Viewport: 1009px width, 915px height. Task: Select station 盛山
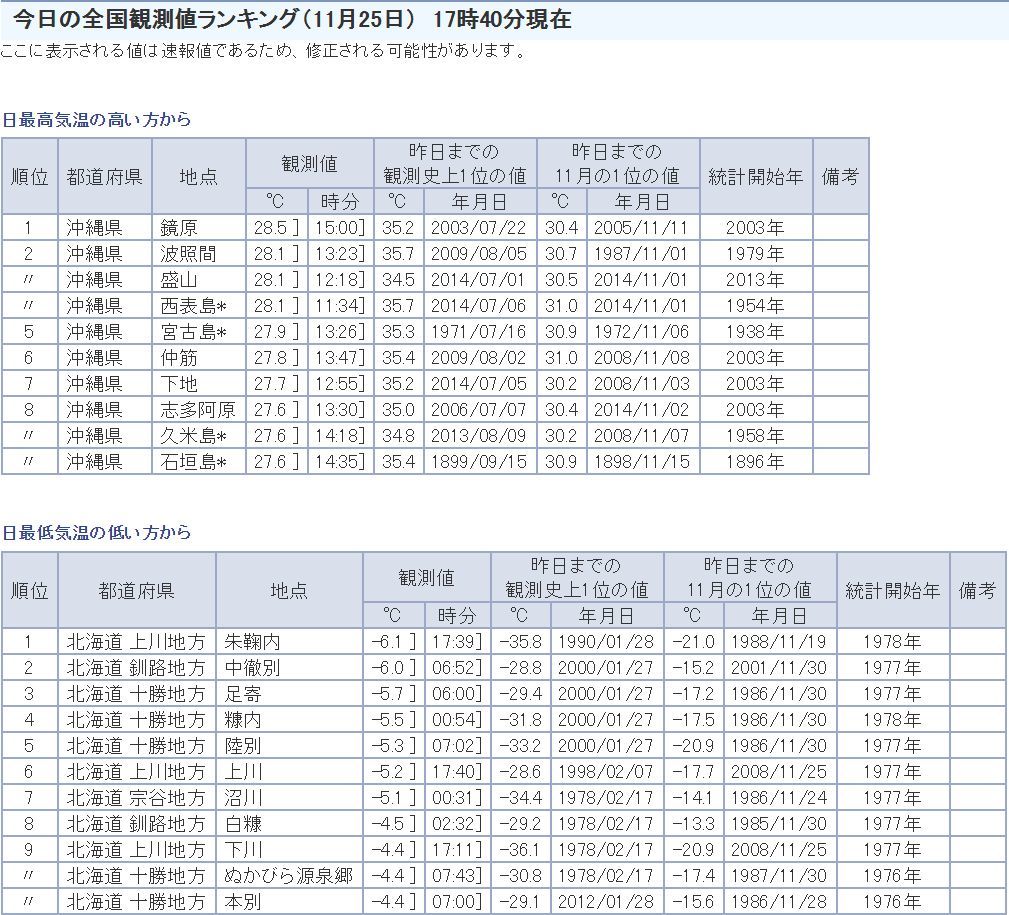pos(179,280)
